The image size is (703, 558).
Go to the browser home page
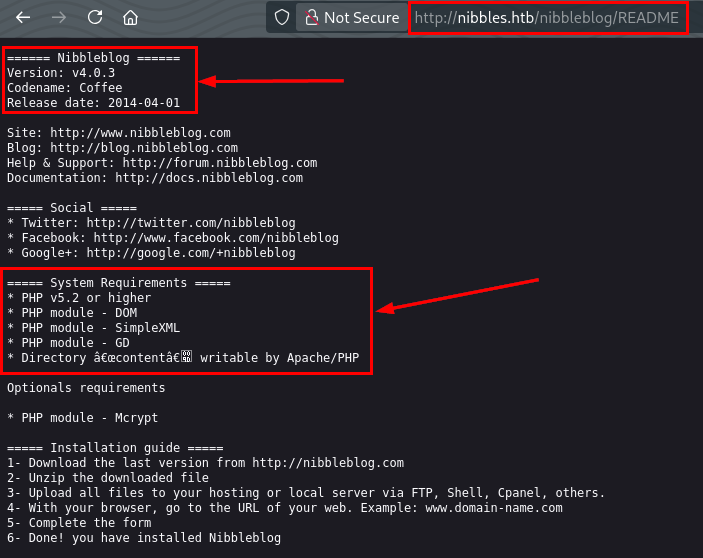pos(130,17)
